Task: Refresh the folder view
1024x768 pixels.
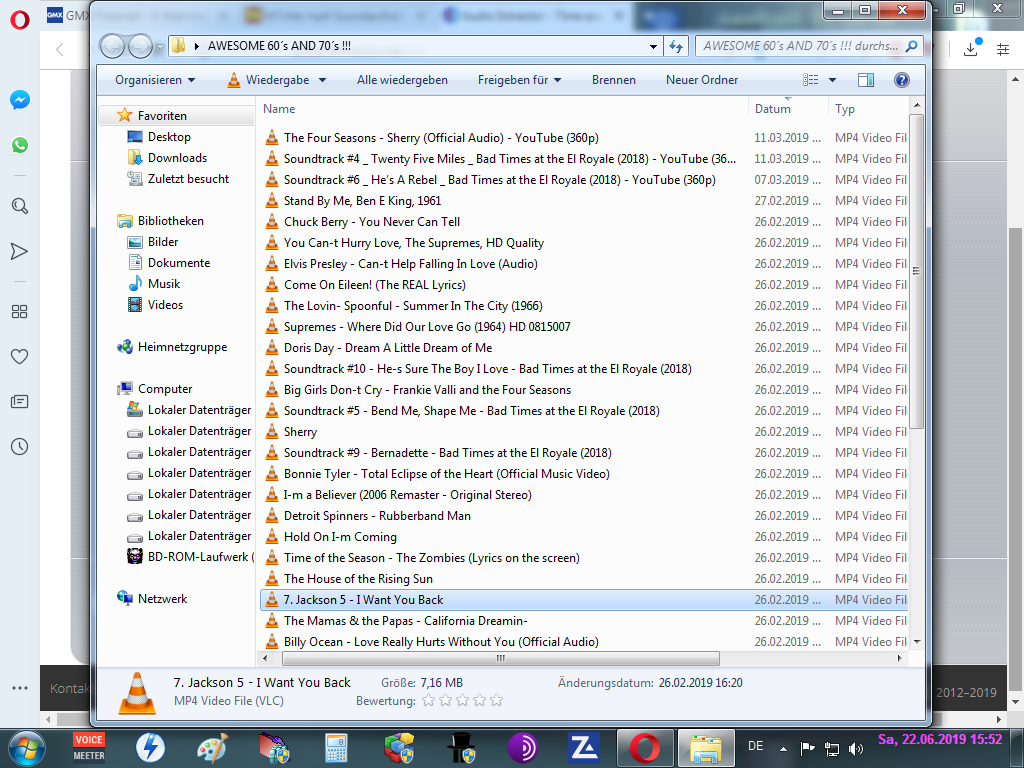Action: (x=676, y=46)
